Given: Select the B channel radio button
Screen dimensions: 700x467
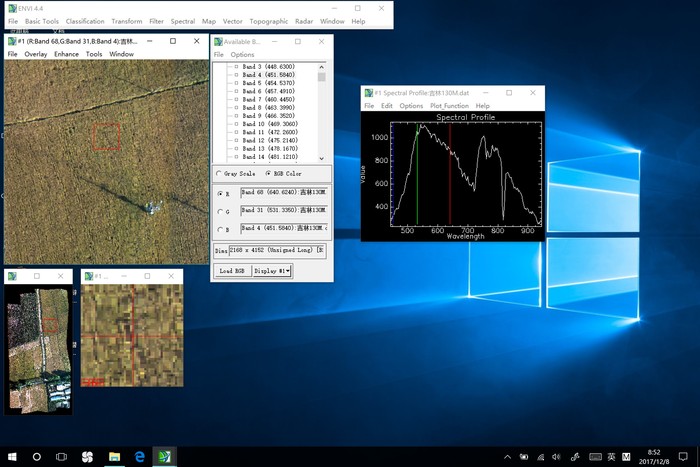Looking at the screenshot, I should [x=221, y=230].
